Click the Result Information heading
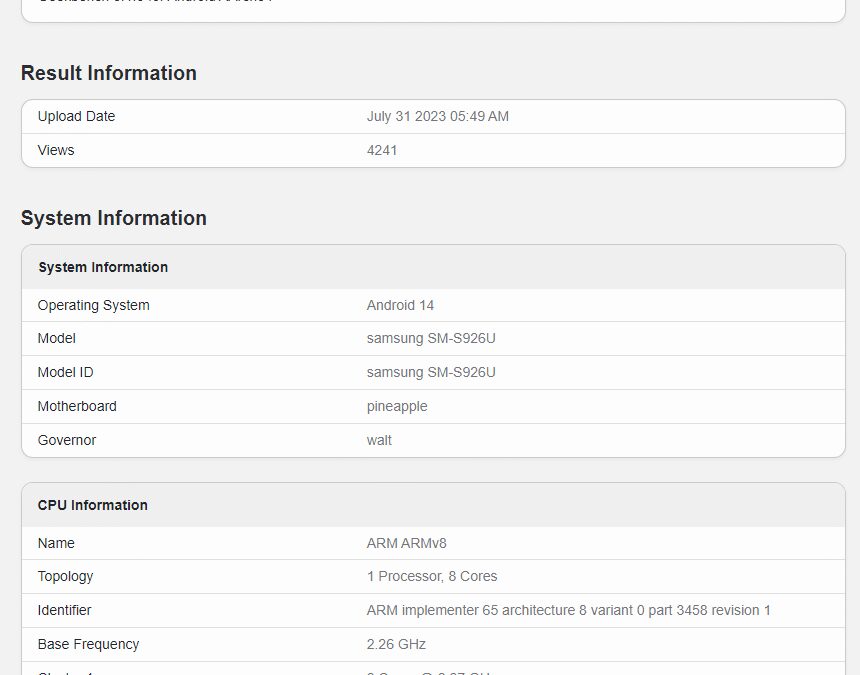The image size is (860, 675). coord(108,73)
